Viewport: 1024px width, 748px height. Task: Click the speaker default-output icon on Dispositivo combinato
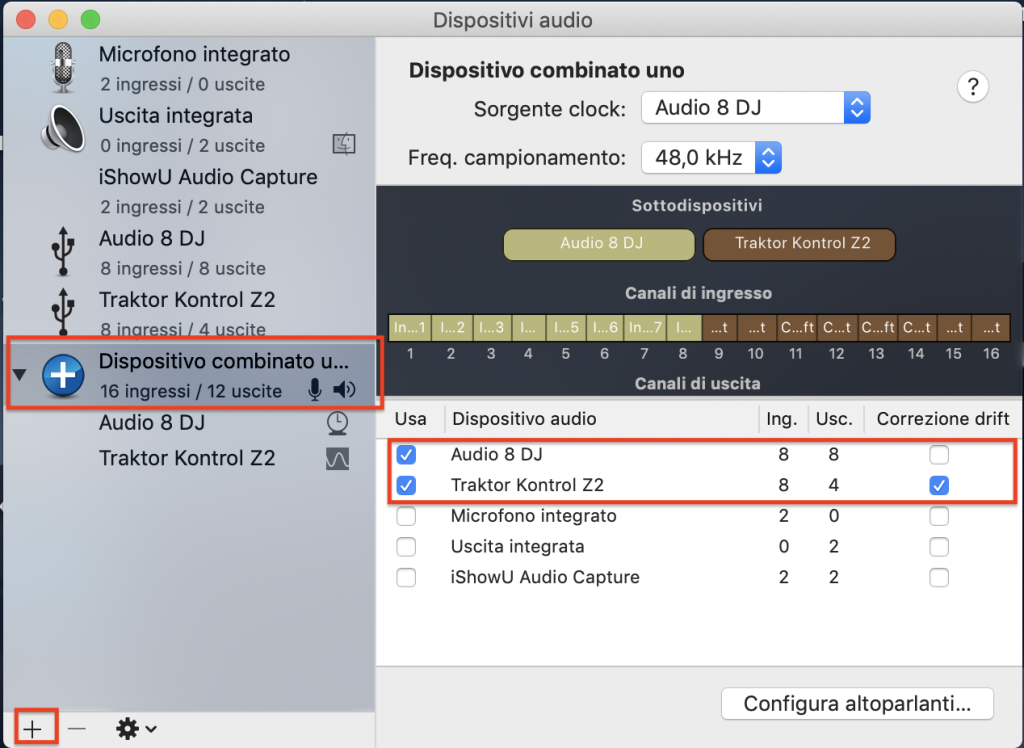[x=344, y=390]
